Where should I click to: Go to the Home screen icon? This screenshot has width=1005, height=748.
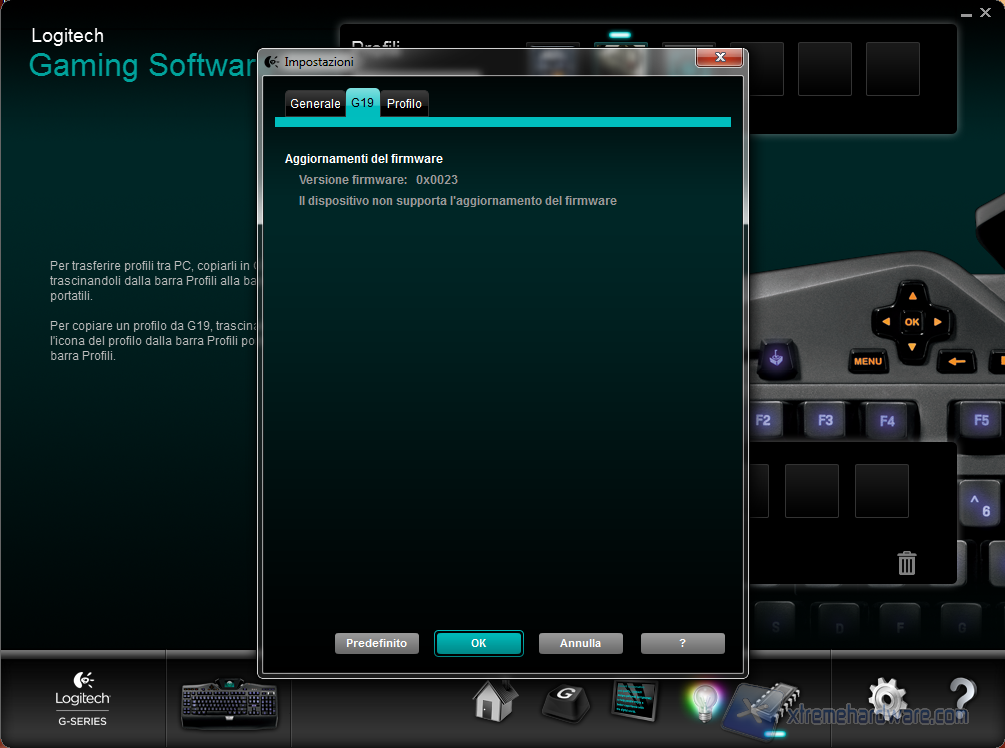495,700
